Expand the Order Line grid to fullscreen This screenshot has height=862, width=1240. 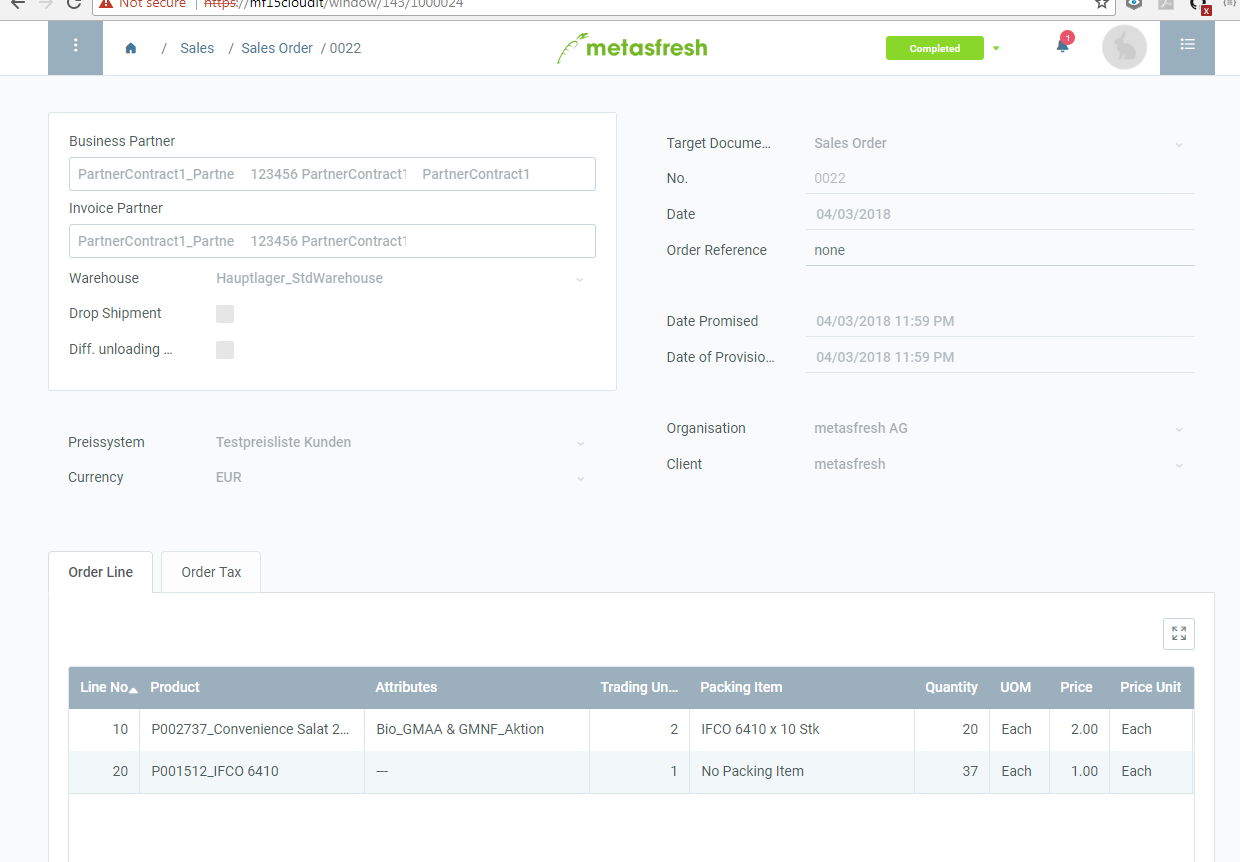click(x=1178, y=633)
